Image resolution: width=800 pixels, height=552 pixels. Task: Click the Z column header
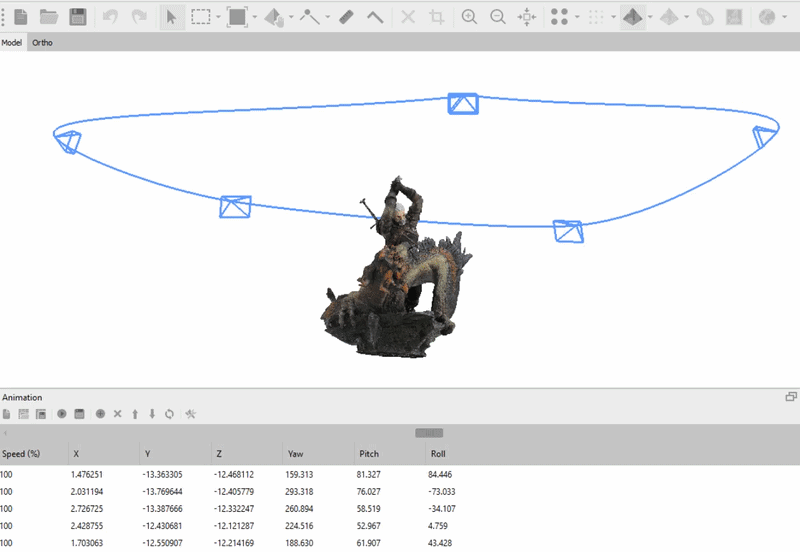coord(246,454)
